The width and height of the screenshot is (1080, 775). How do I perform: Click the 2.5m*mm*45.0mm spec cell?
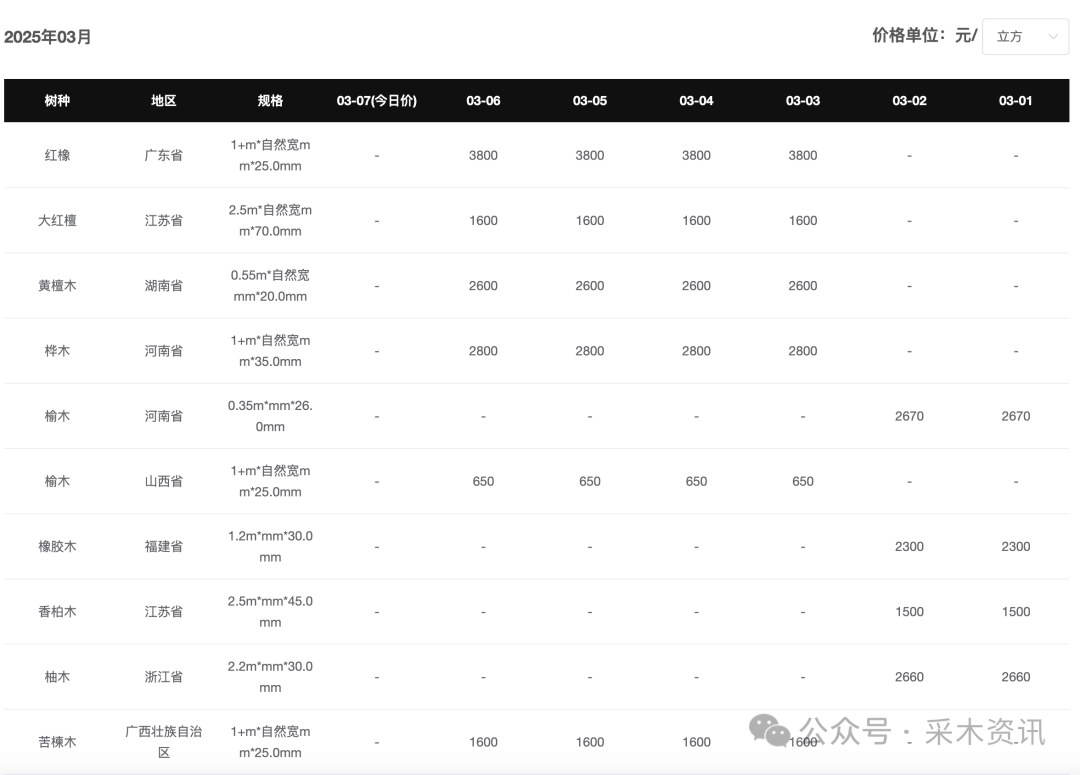tap(270, 612)
